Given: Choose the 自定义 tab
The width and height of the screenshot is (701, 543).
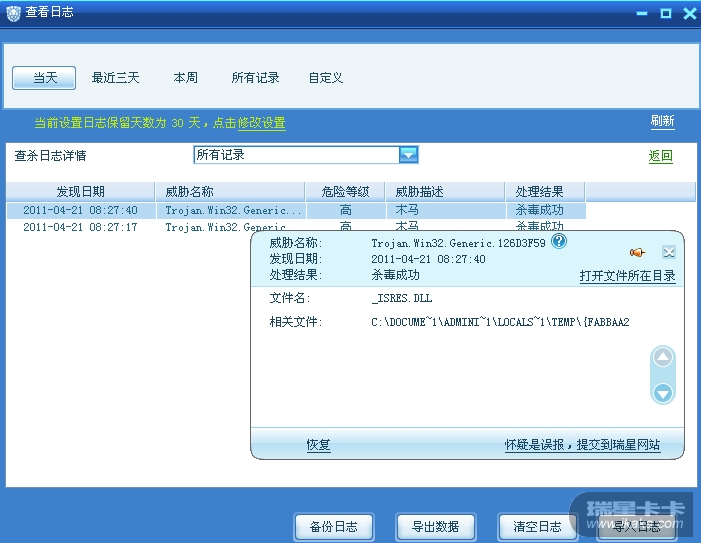Looking at the screenshot, I should click(x=326, y=78).
